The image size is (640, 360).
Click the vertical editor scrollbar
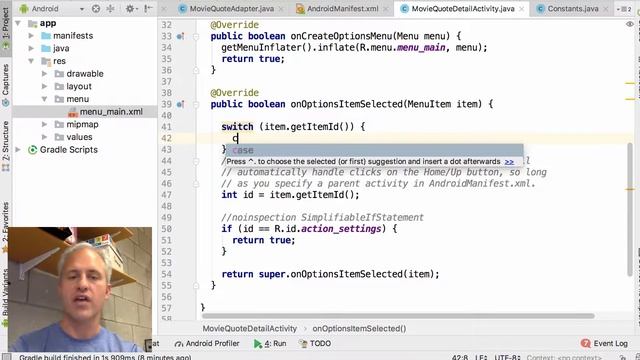(630, 209)
